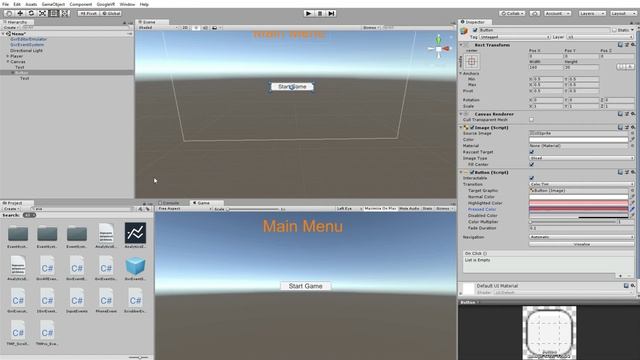The width and height of the screenshot is (640, 360).
Task: Select the Rect Transform tool in the toolbar
Action: tap(54, 13)
